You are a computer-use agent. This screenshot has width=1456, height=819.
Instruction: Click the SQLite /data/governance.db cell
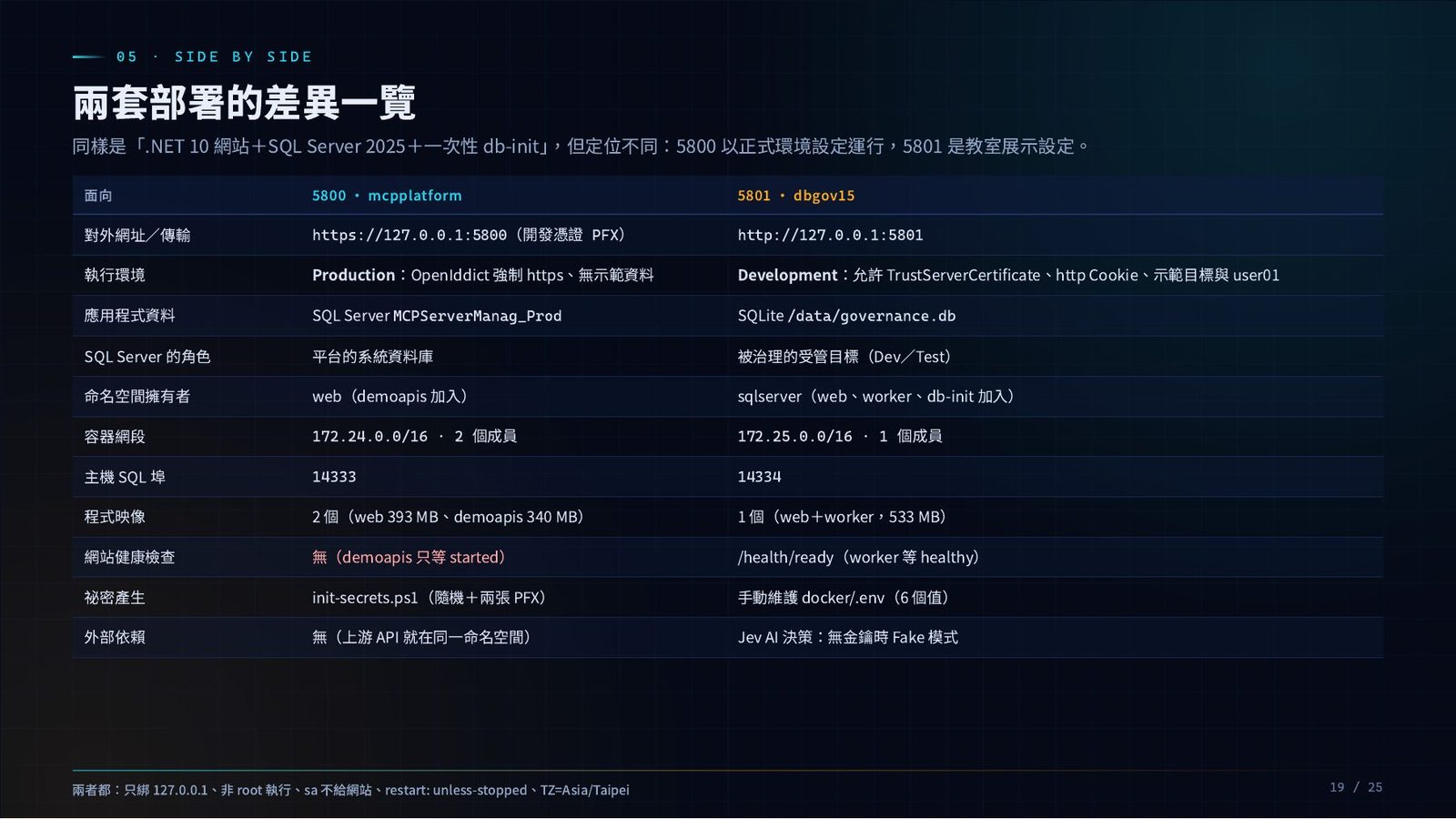pos(846,316)
